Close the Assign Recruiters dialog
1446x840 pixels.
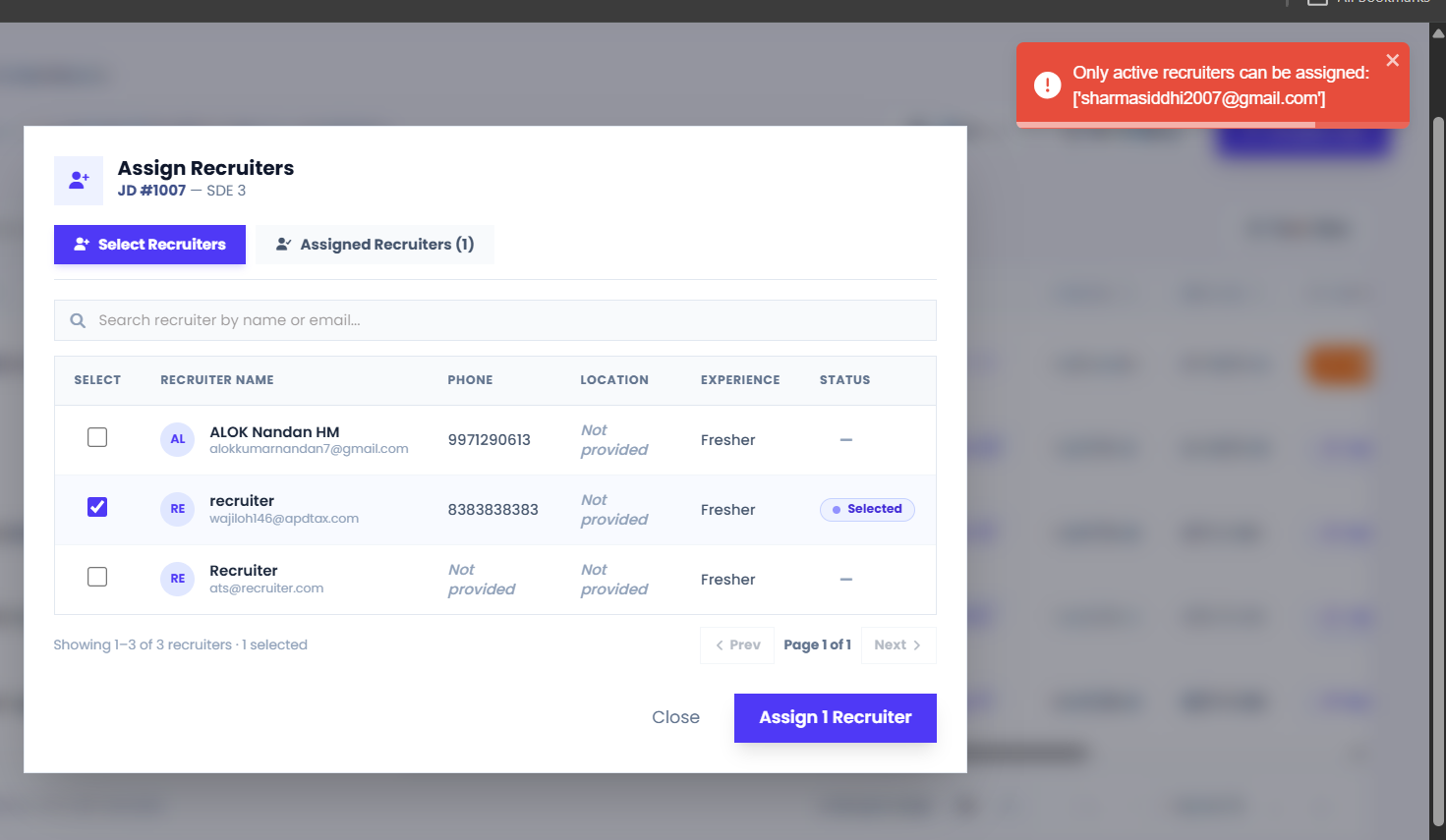click(676, 718)
